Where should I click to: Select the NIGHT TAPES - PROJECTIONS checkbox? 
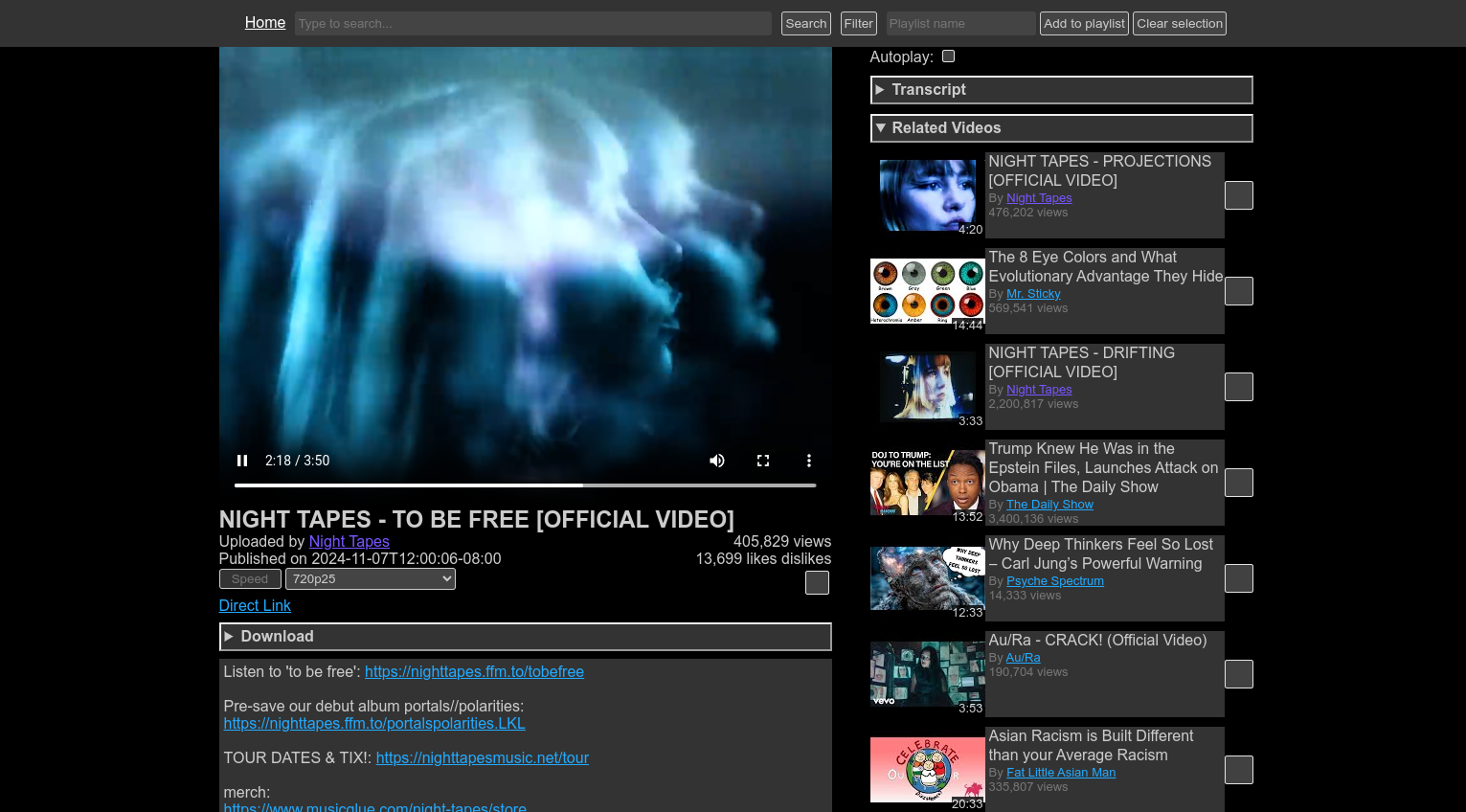[x=1239, y=195]
